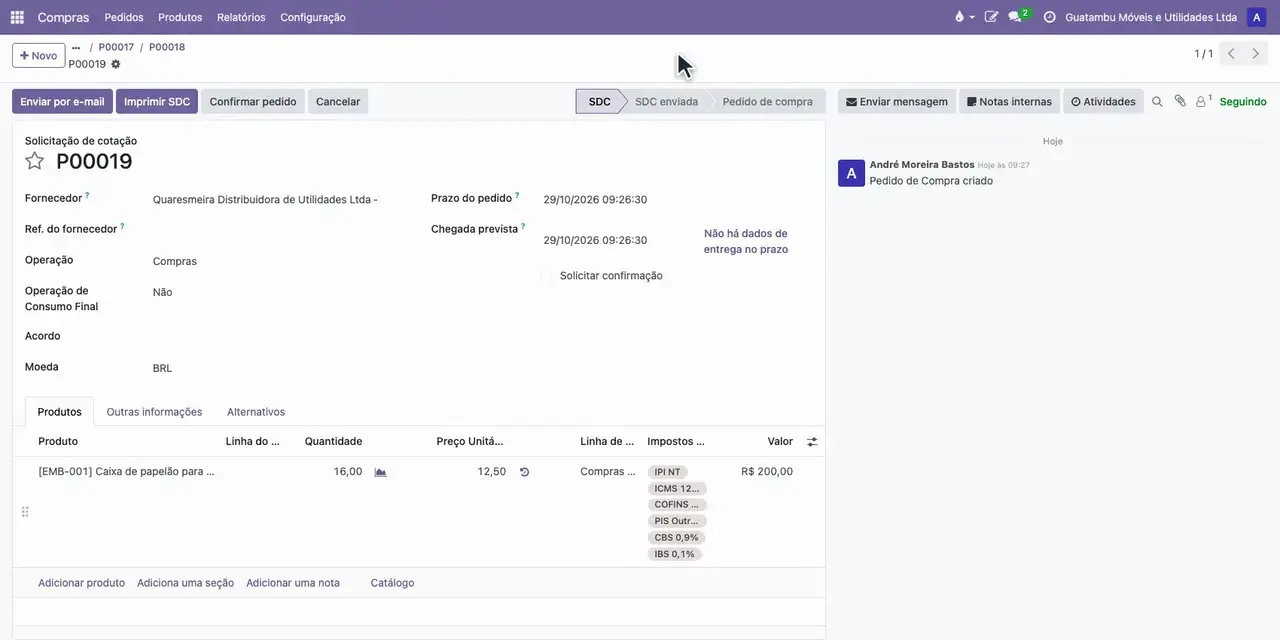
Task: Click Adicionar produto link
Action: point(81,583)
